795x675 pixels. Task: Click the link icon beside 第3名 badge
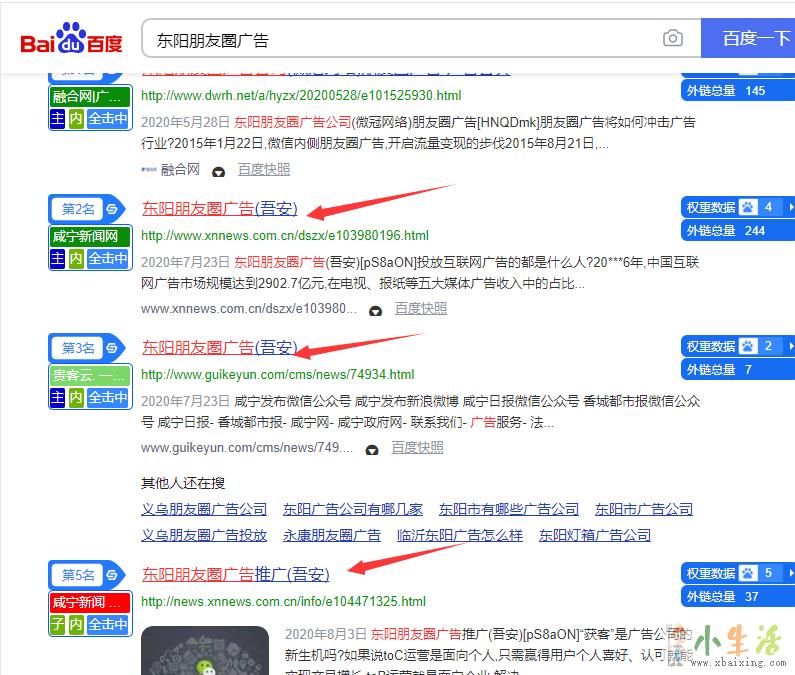(113, 348)
